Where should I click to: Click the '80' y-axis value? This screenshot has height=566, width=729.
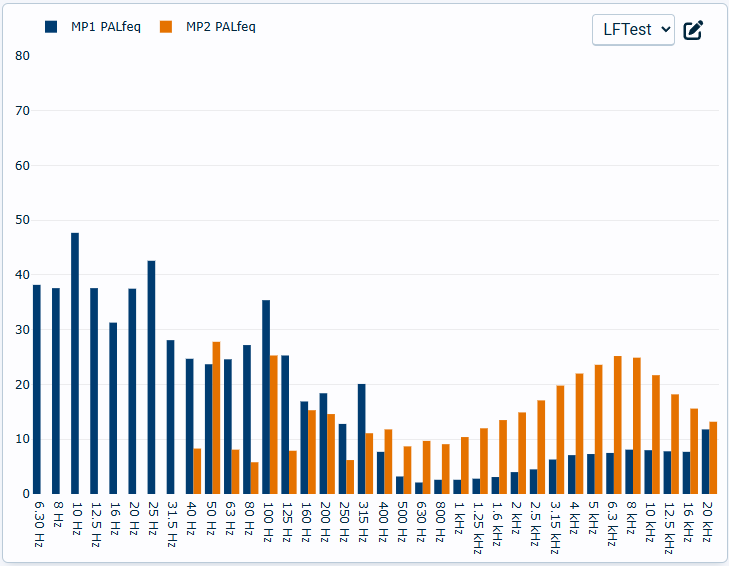click(22, 56)
